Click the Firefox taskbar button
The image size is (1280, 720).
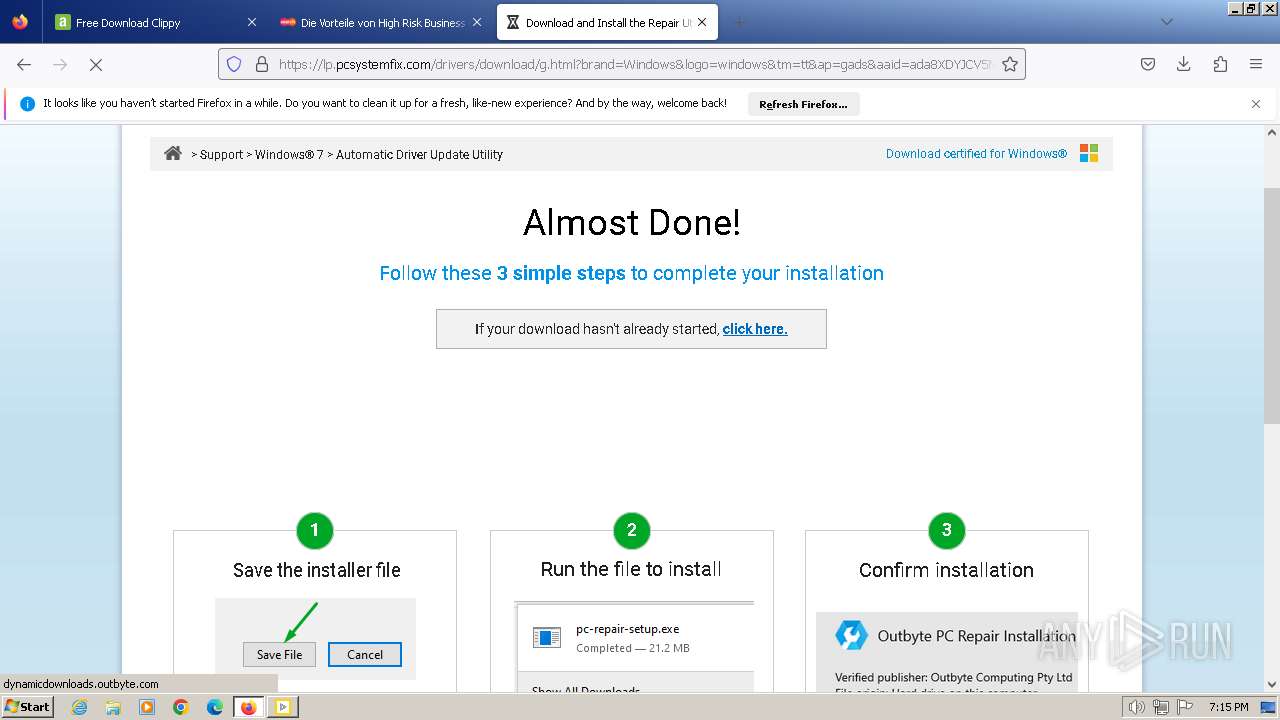pyautogui.click(x=248, y=707)
